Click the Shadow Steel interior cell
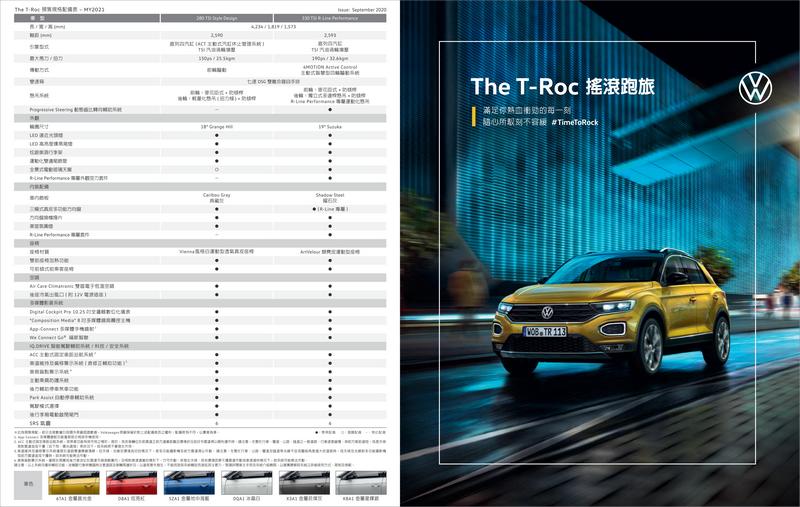Image resolution: width=800 pixels, height=507 pixels. click(x=330, y=198)
